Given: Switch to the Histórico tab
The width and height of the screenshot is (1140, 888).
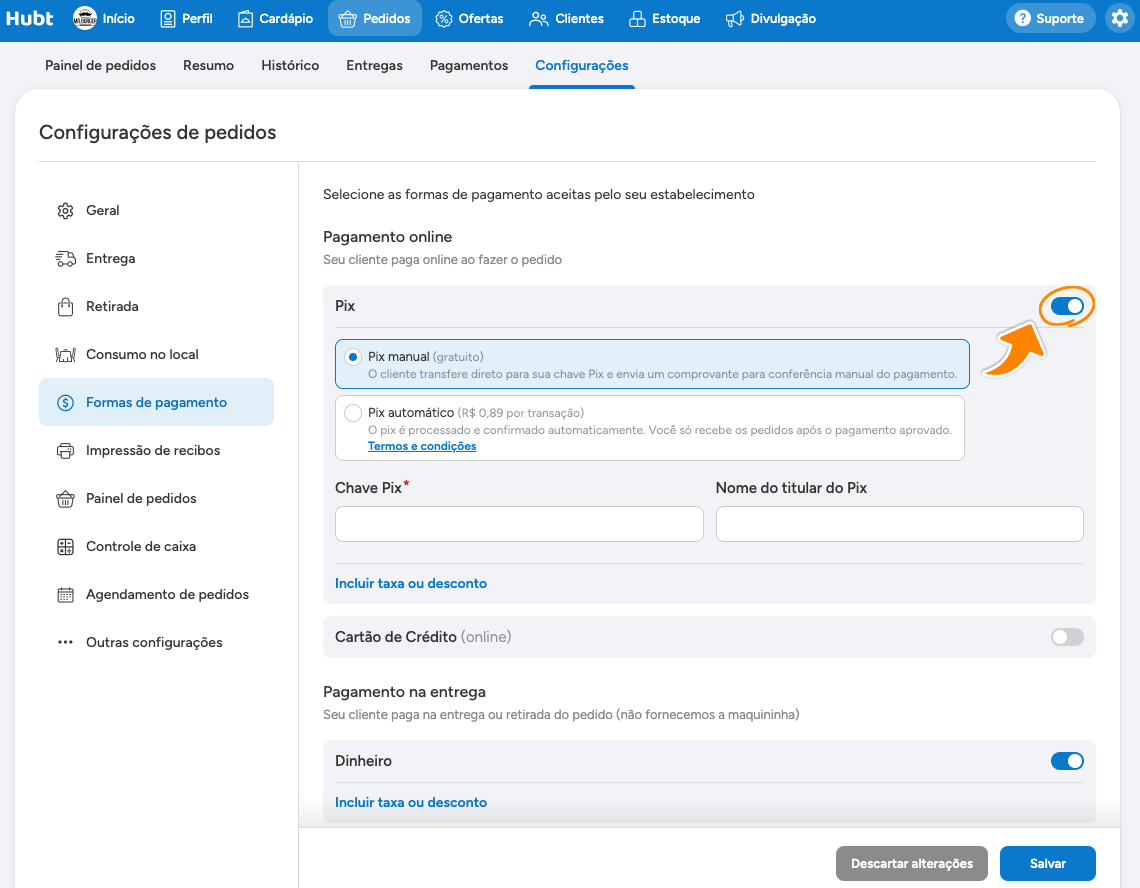Looking at the screenshot, I should point(290,65).
